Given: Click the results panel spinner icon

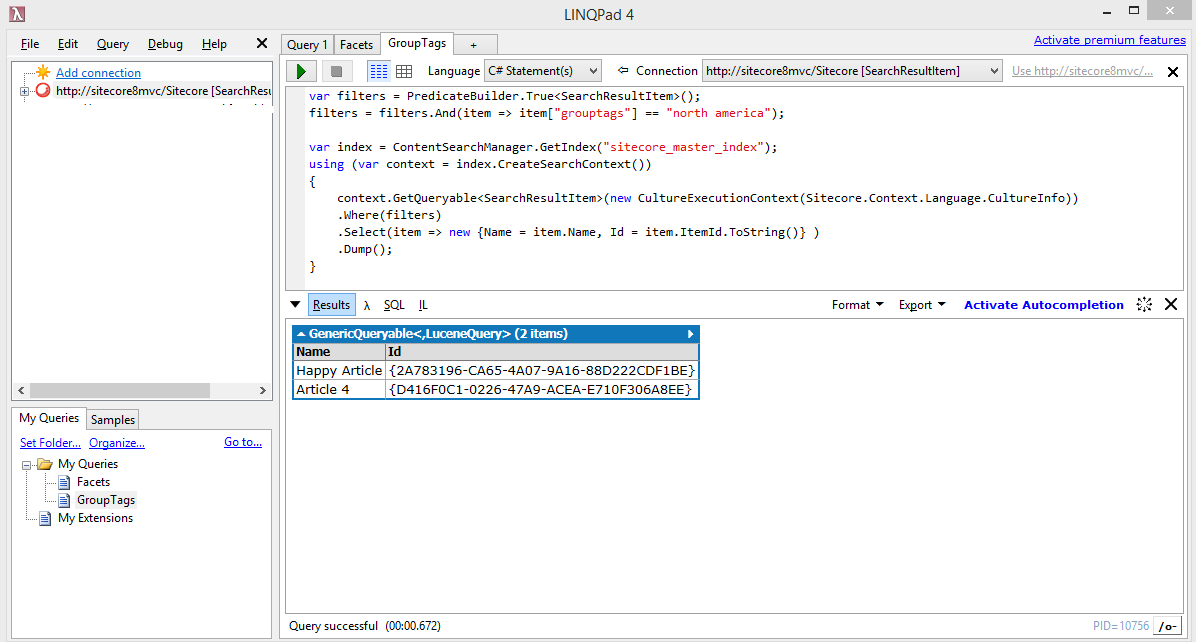Looking at the screenshot, I should coord(1145,305).
